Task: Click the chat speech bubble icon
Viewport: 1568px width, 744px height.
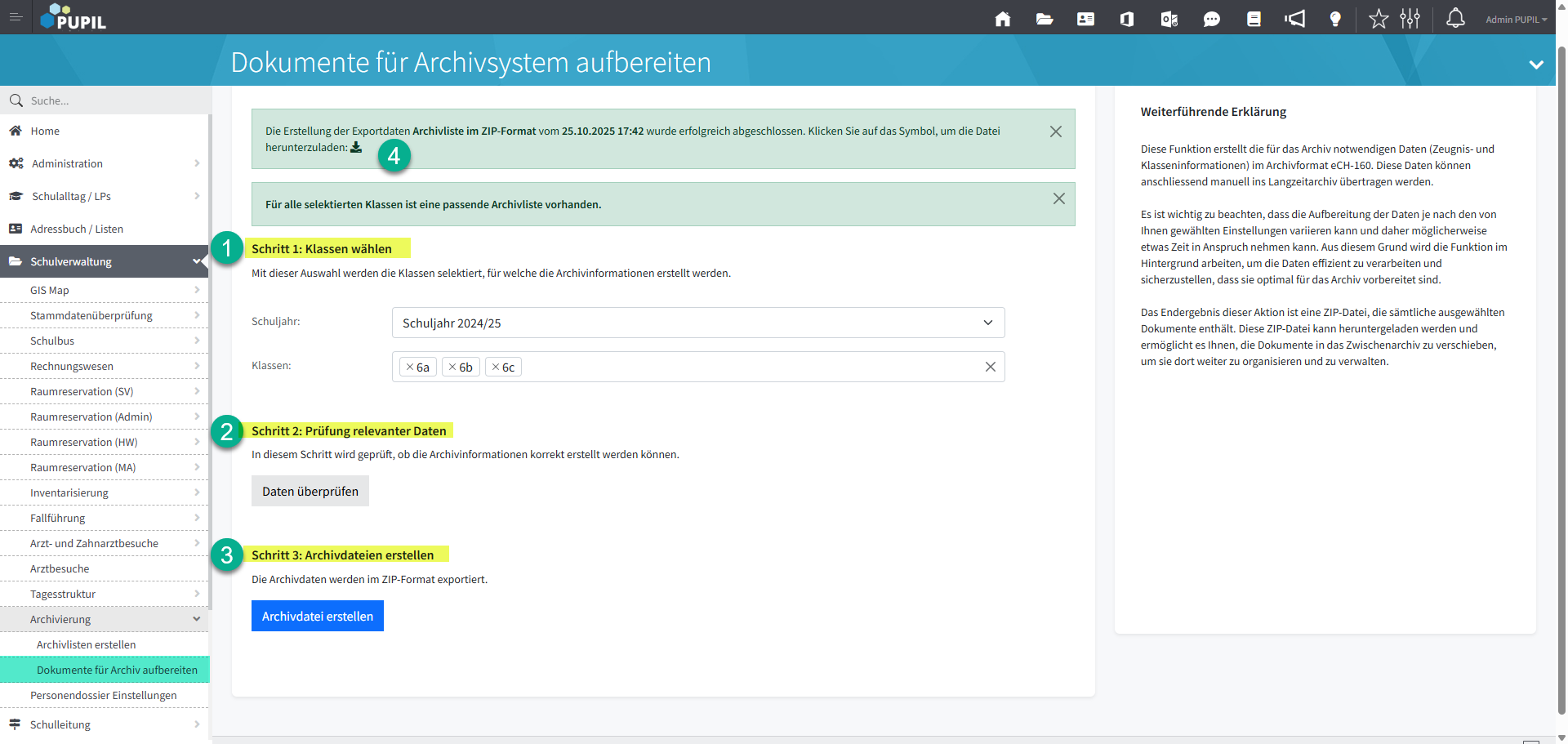Action: [x=1211, y=19]
